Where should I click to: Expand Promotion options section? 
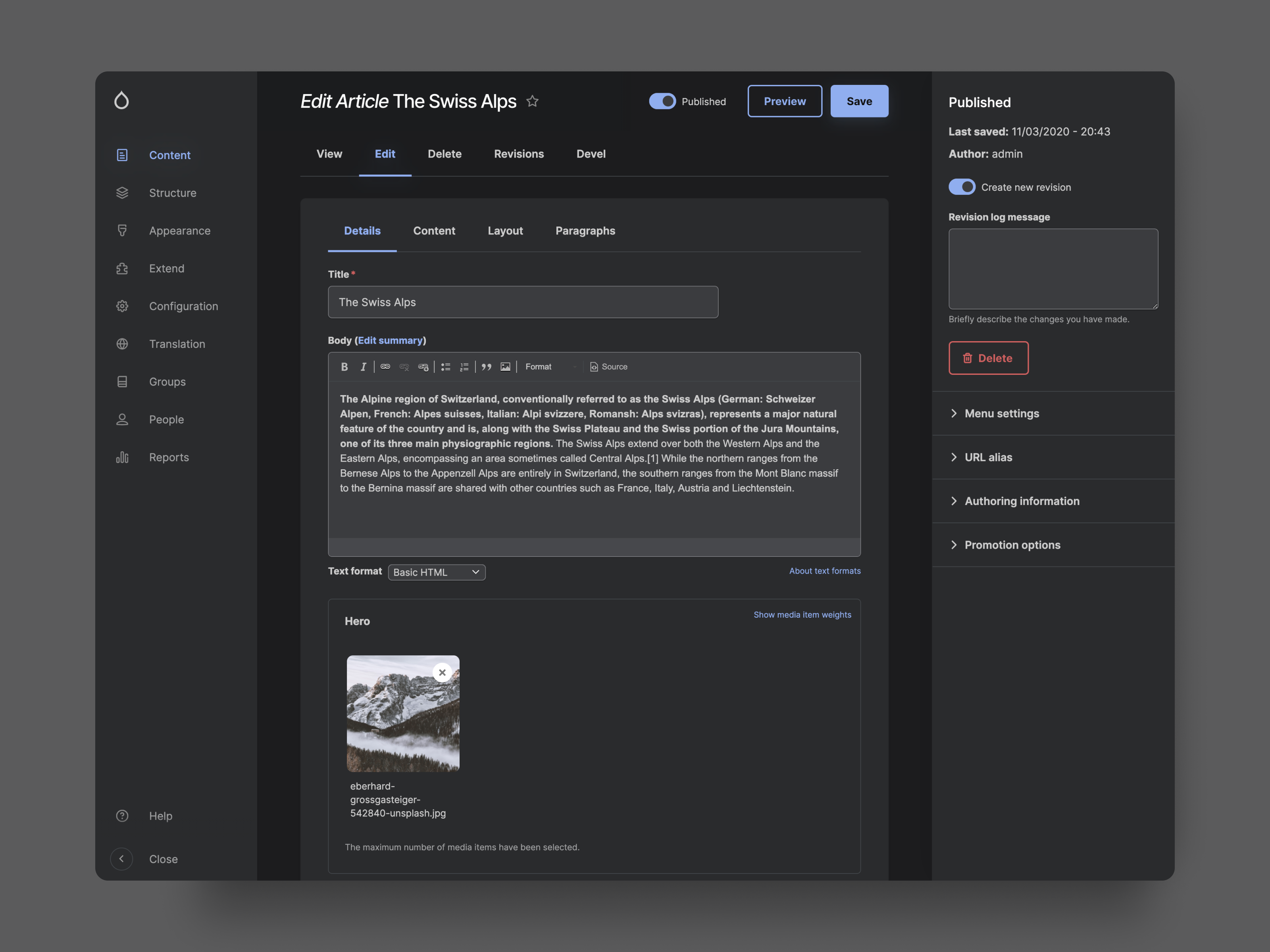tap(1053, 545)
